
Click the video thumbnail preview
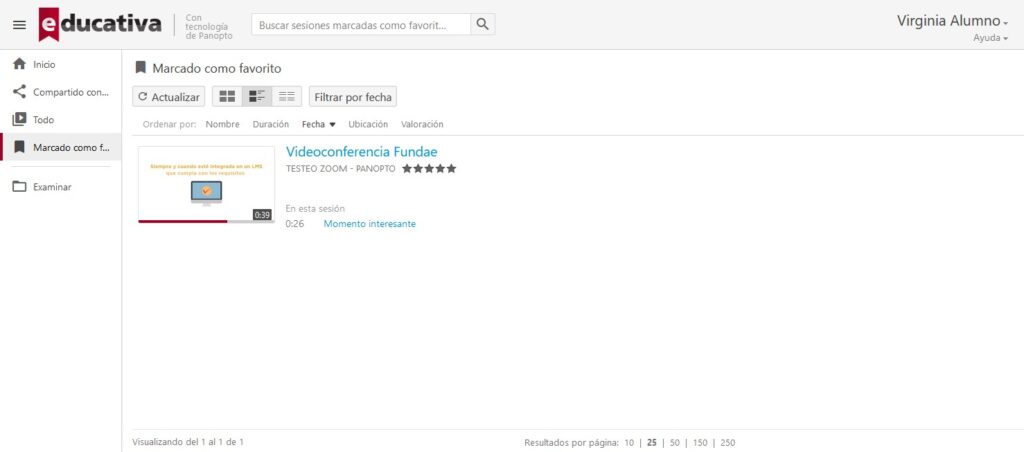tap(206, 185)
